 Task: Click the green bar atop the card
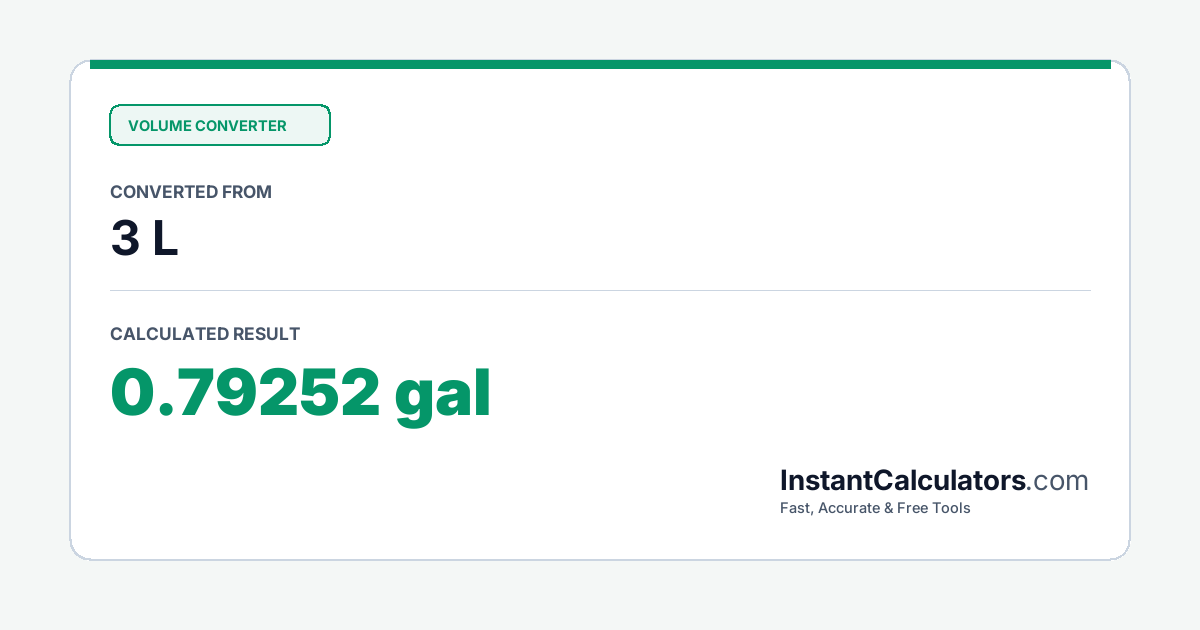pos(600,64)
